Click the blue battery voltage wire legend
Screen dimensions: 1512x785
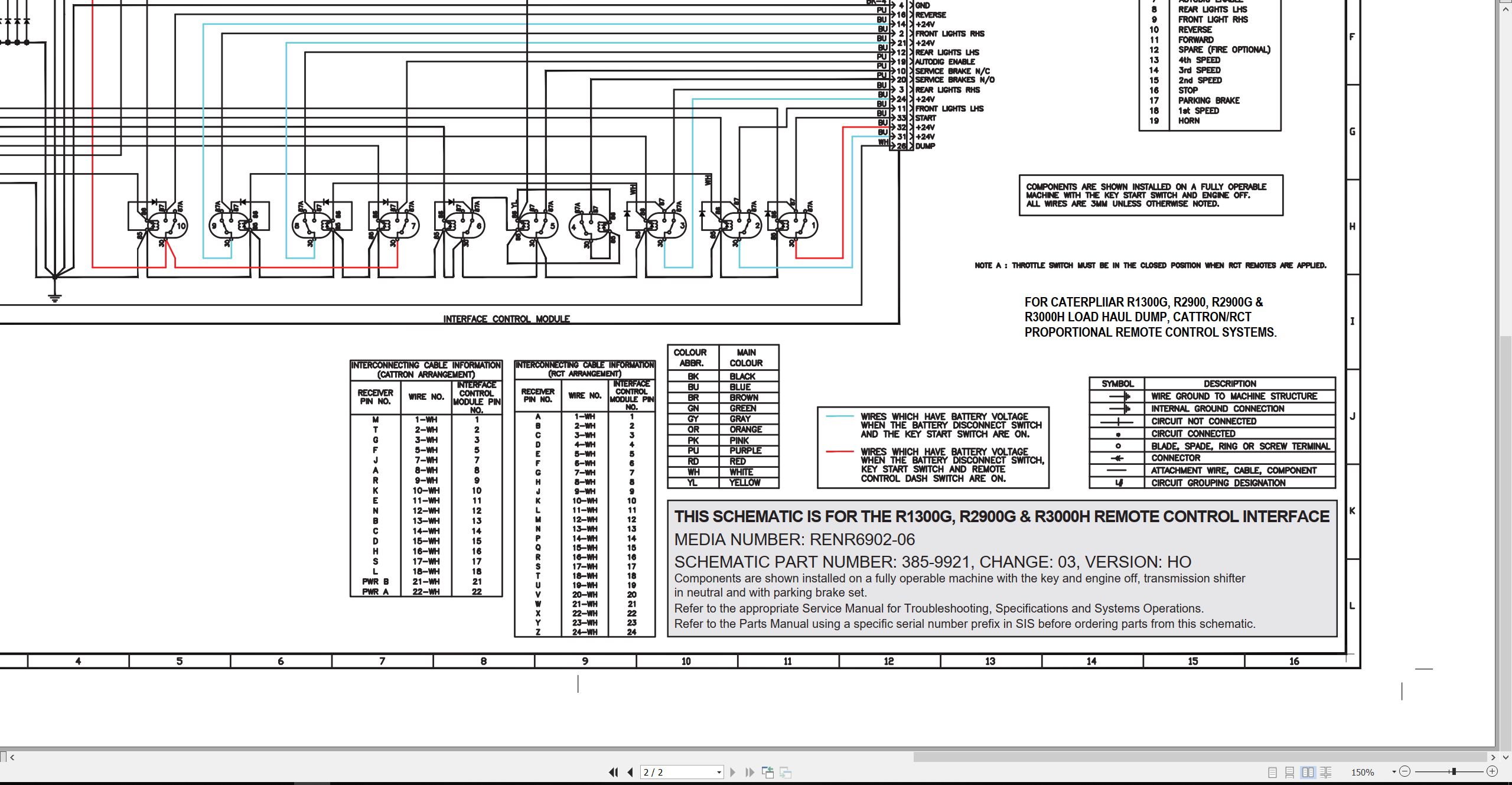coord(933,425)
